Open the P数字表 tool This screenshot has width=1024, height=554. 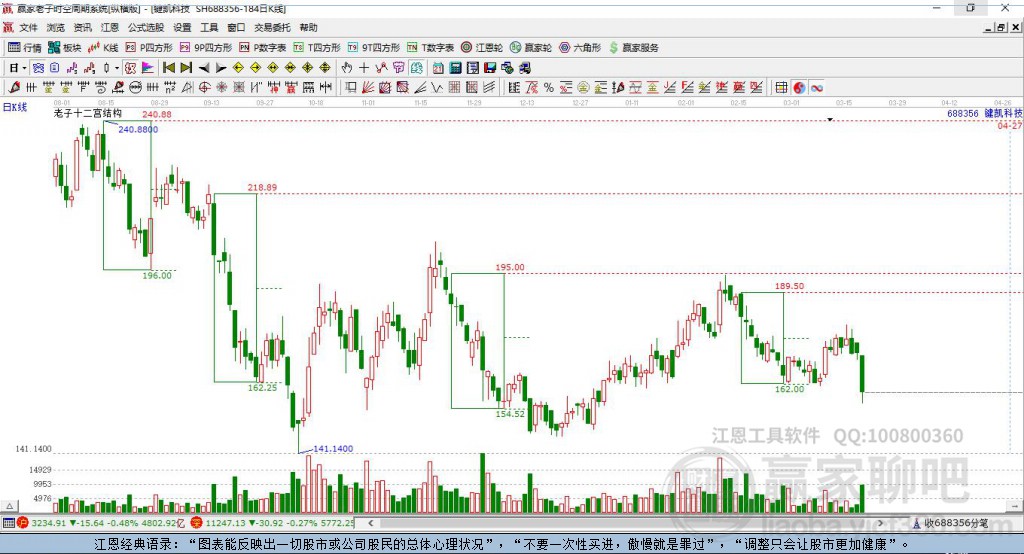[x=263, y=48]
